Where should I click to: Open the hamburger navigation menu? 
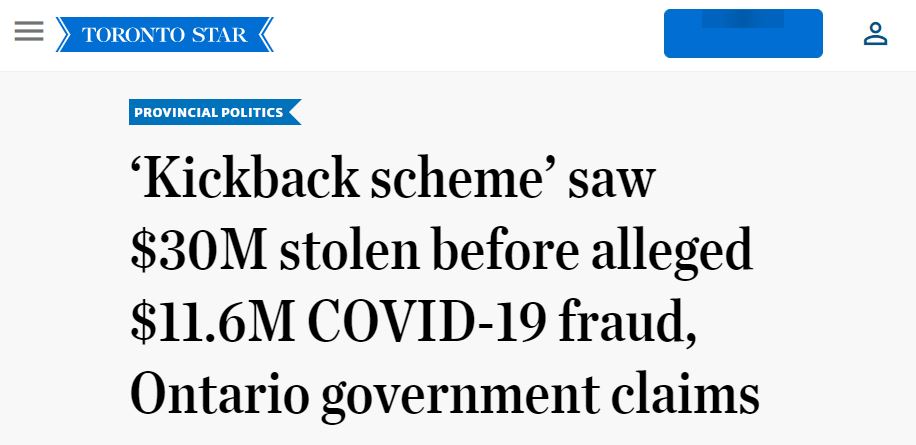29,32
